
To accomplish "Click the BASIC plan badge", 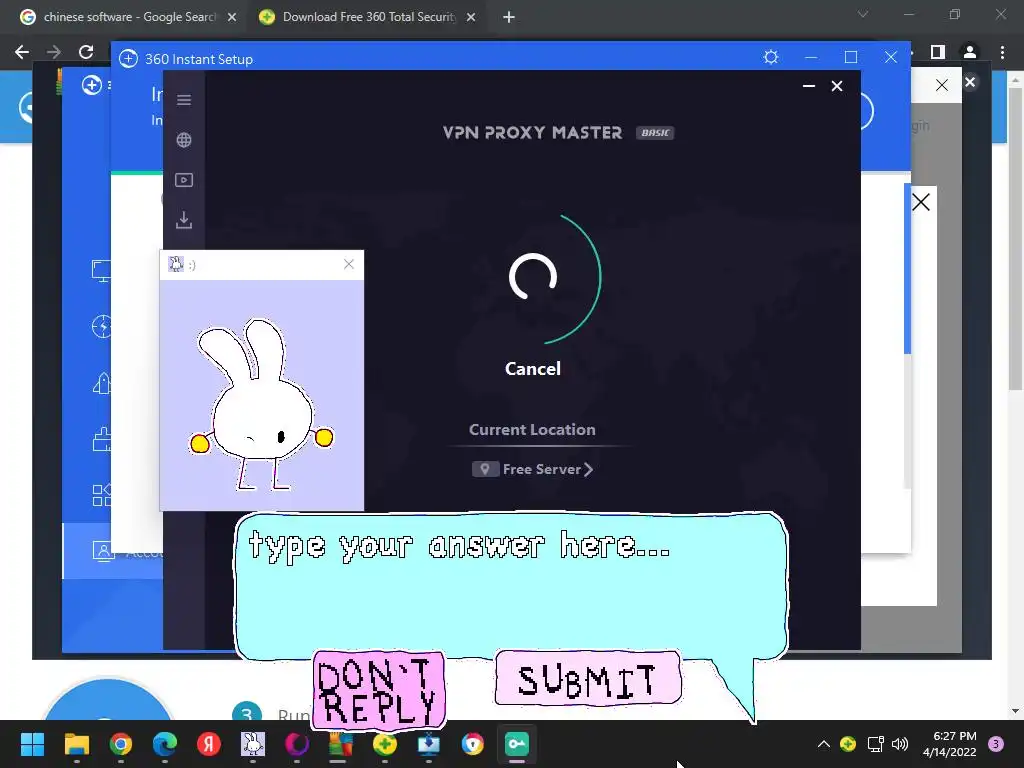I will [655, 133].
